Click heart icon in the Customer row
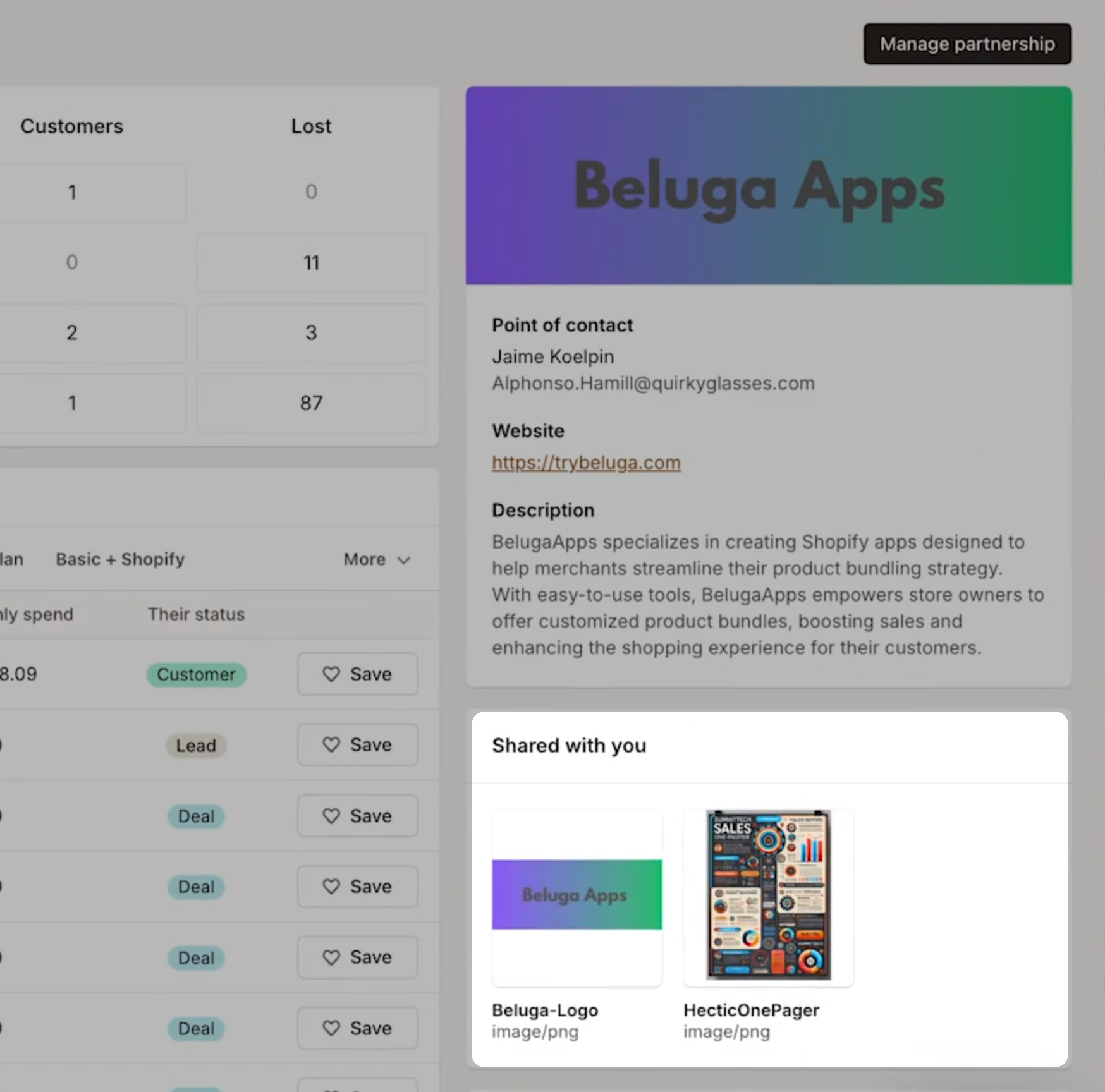 click(331, 674)
